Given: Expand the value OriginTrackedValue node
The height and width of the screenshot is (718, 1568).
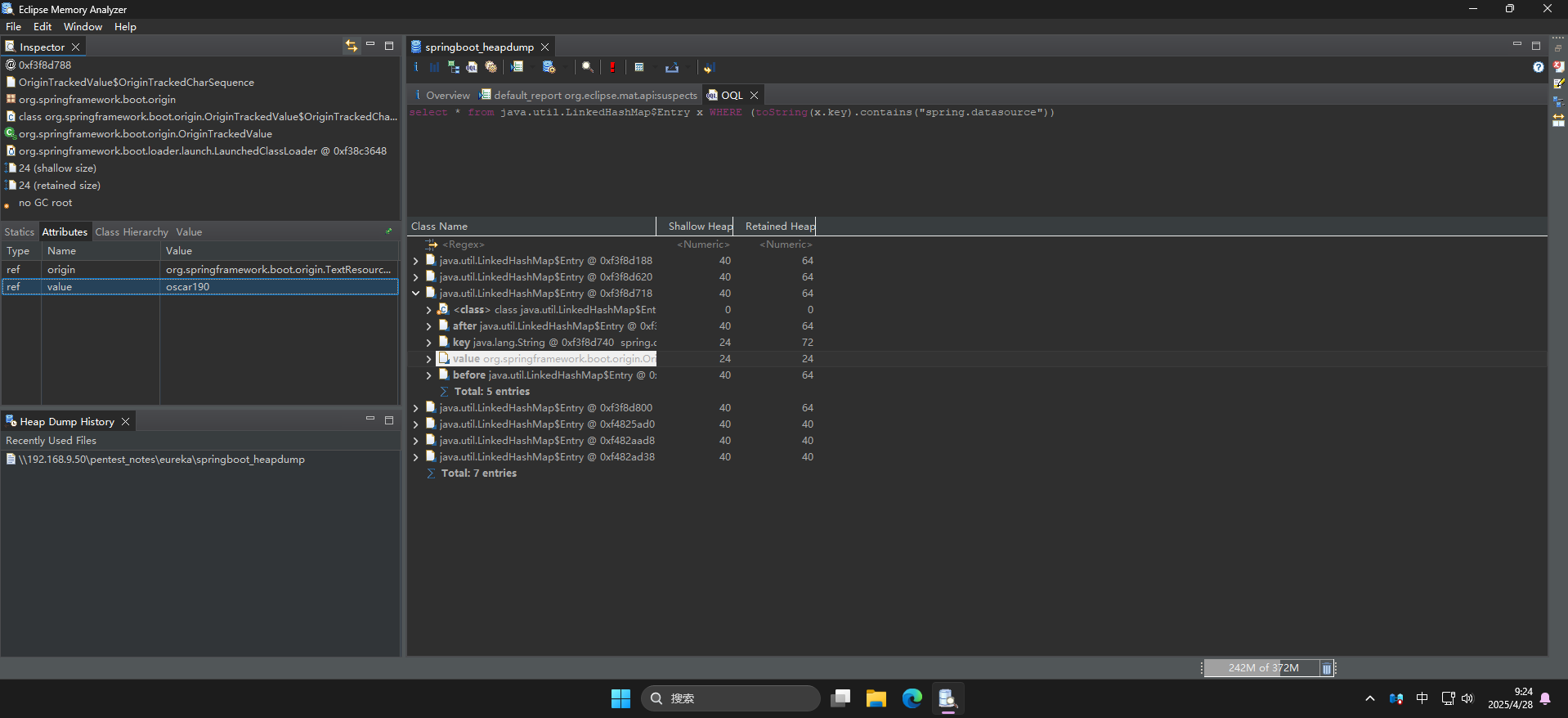Looking at the screenshot, I should (428, 359).
